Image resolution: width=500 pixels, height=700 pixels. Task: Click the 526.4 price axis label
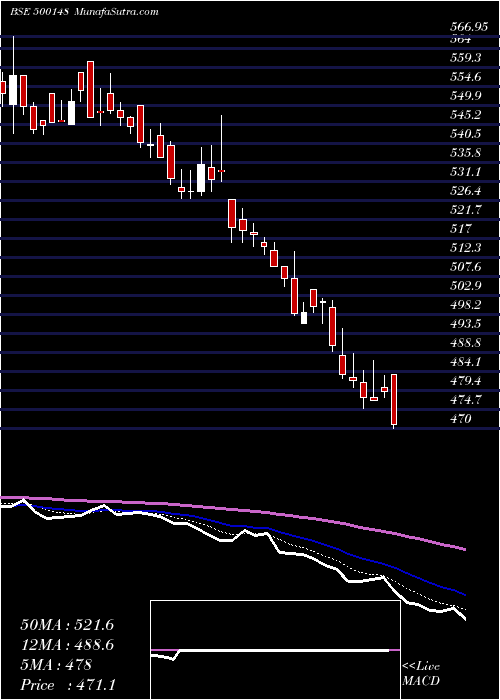[465, 191]
